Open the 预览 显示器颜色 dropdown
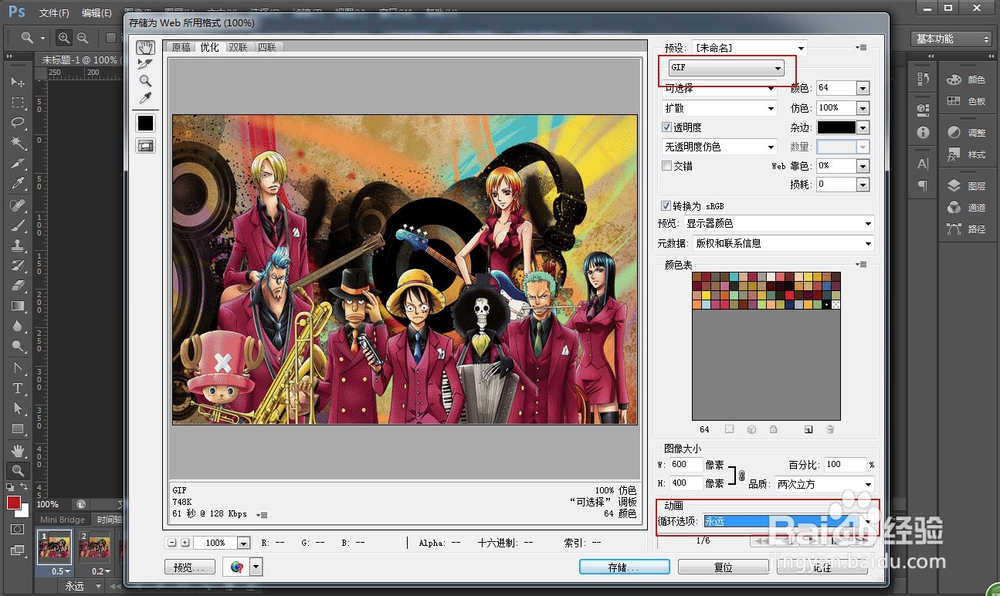This screenshot has width=1000, height=596. pyautogui.click(x=778, y=224)
